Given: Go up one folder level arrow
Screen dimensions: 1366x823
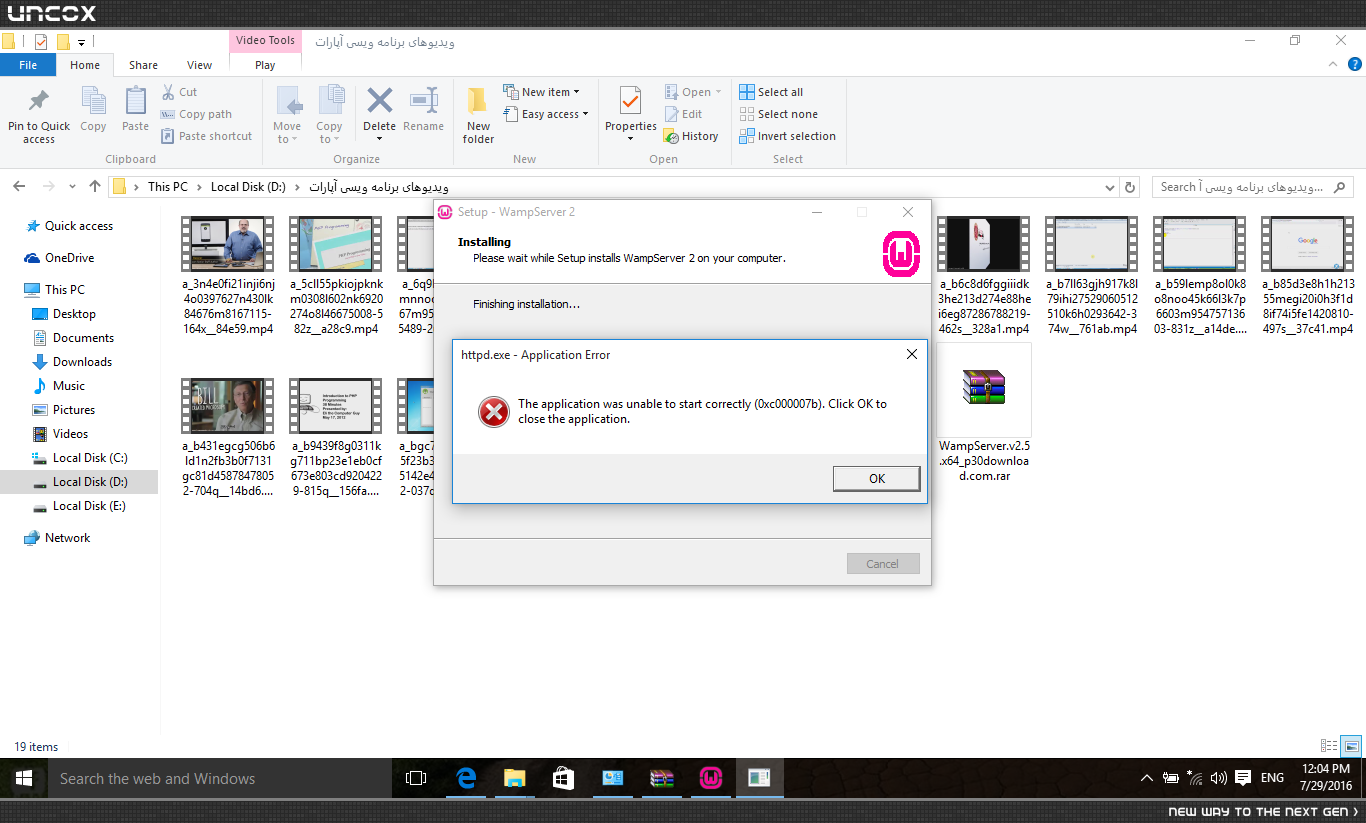Looking at the screenshot, I should point(95,186).
